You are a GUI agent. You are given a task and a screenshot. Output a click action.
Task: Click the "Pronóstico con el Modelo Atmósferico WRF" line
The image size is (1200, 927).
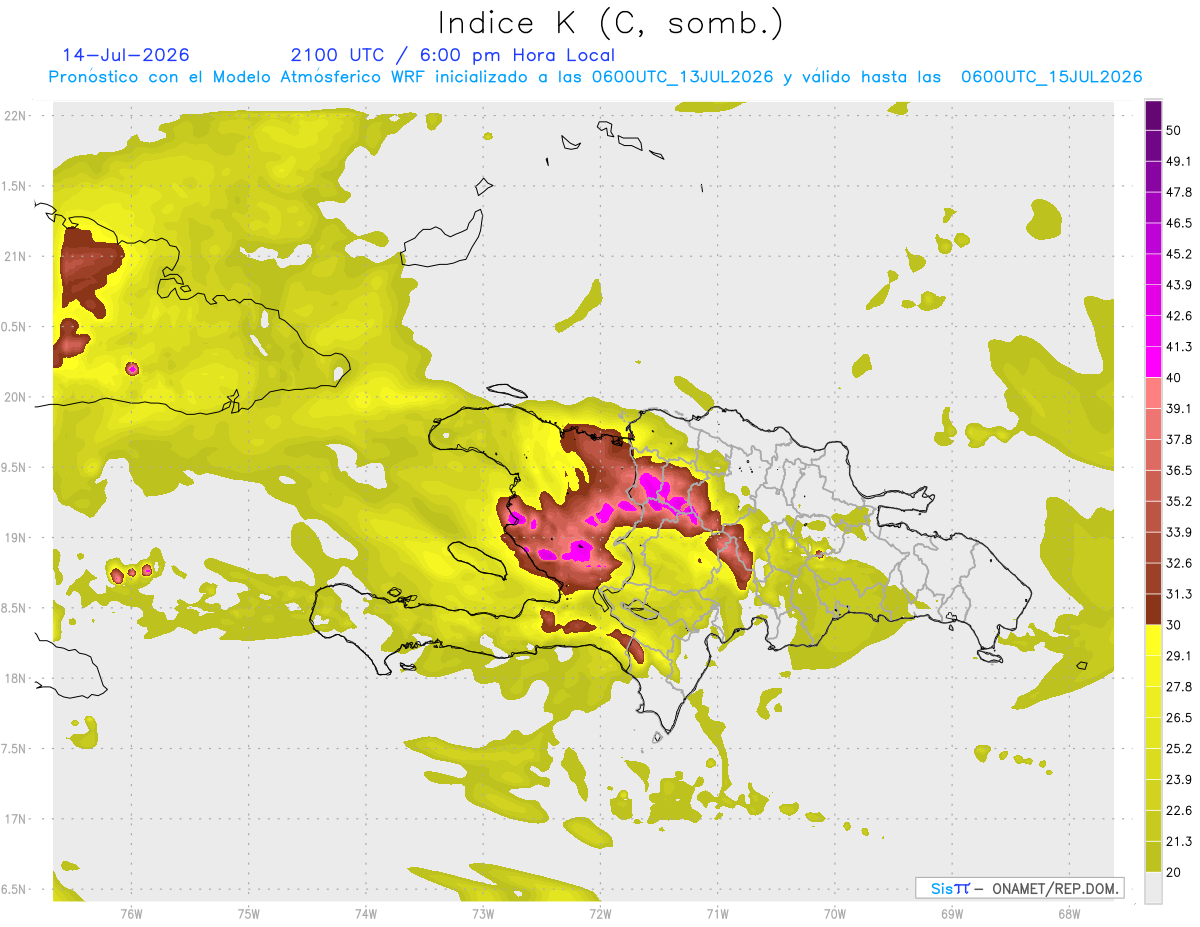coord(595,77)
